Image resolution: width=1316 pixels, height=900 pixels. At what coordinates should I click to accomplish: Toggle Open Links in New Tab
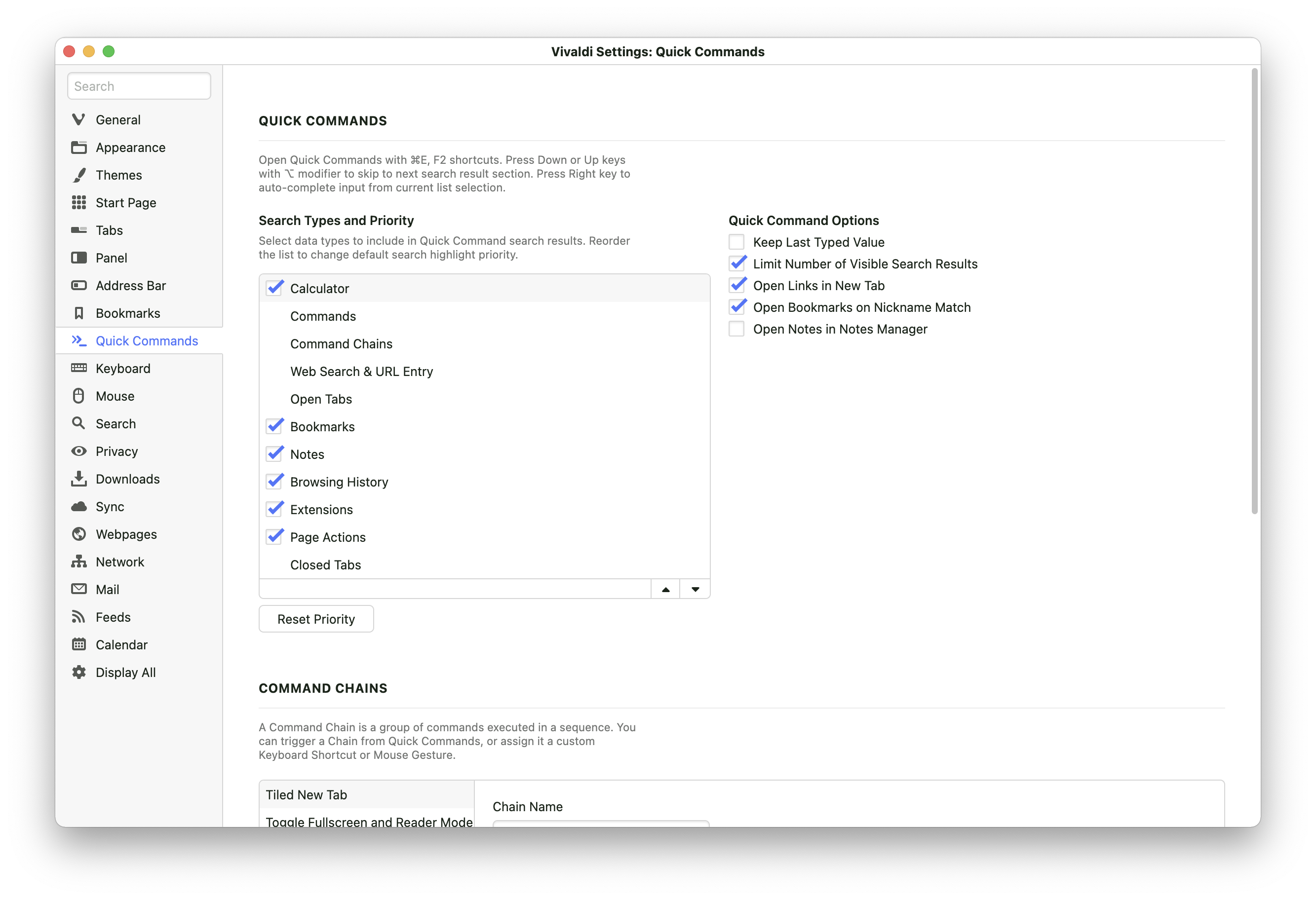[x=736, y=285]
